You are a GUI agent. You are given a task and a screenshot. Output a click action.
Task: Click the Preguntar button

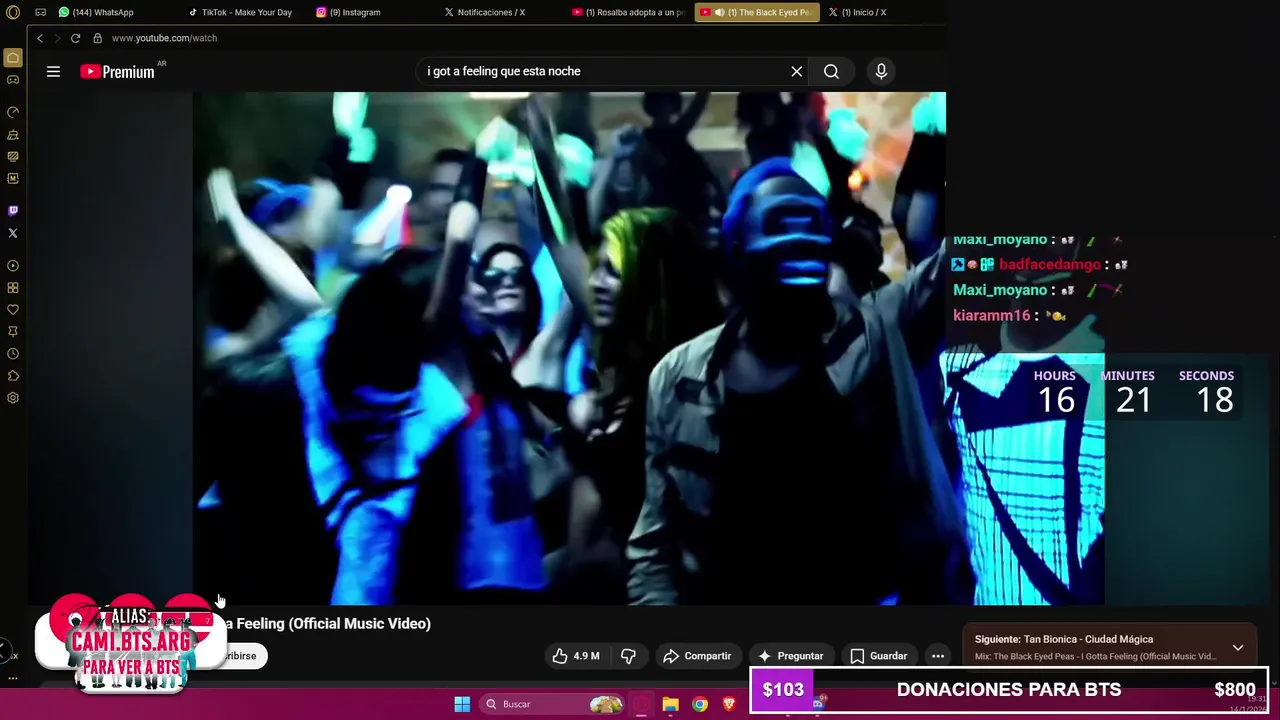coord(791,656)
